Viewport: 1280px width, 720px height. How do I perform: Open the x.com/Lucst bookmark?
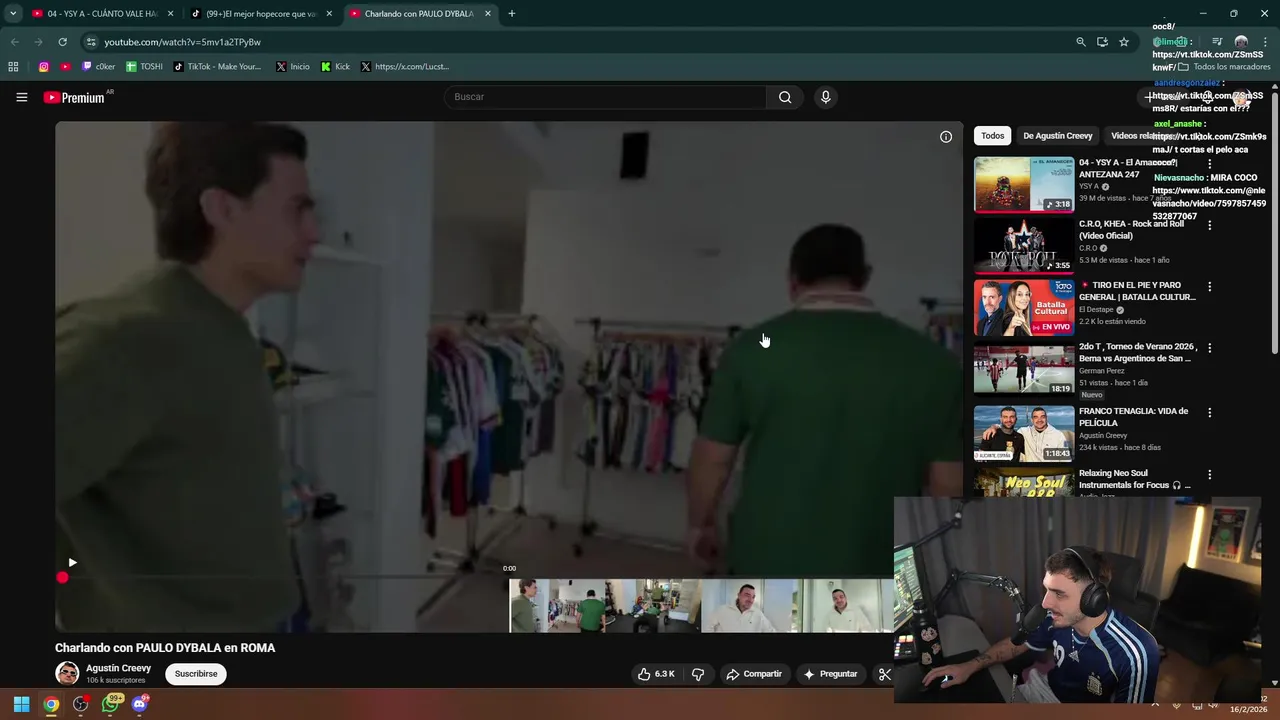(404, 67)
